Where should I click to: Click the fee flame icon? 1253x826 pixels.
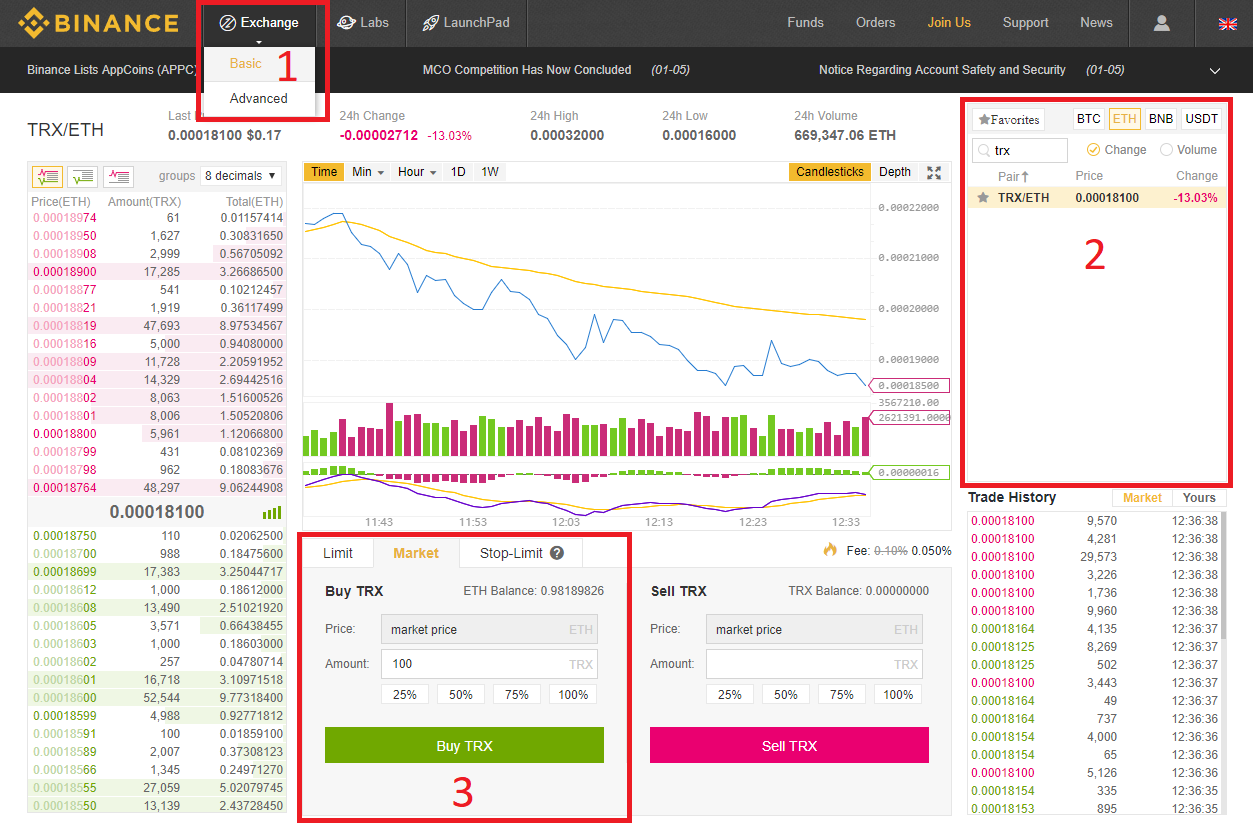point(830,549)
